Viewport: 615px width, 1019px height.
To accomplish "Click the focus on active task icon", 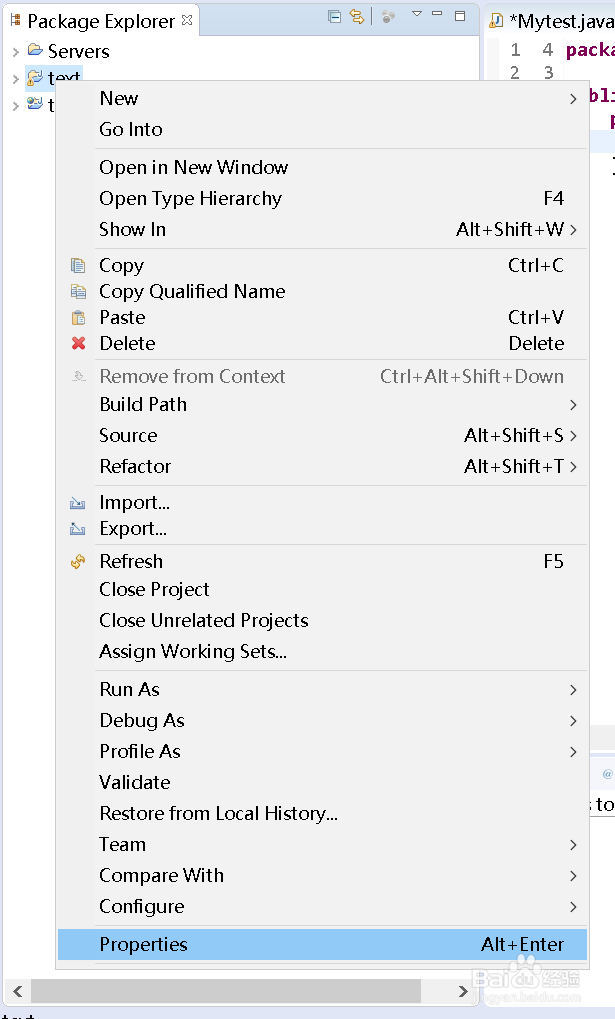I will coord(388,16).
